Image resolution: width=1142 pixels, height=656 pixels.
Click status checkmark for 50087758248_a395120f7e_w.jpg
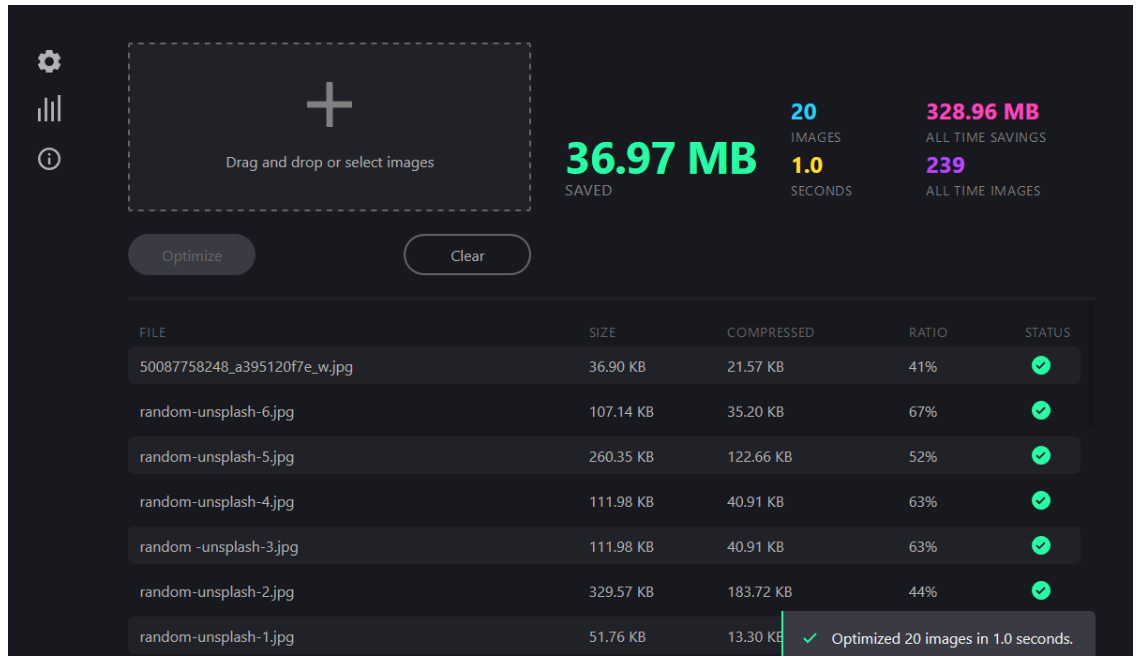click(1041, 365)
